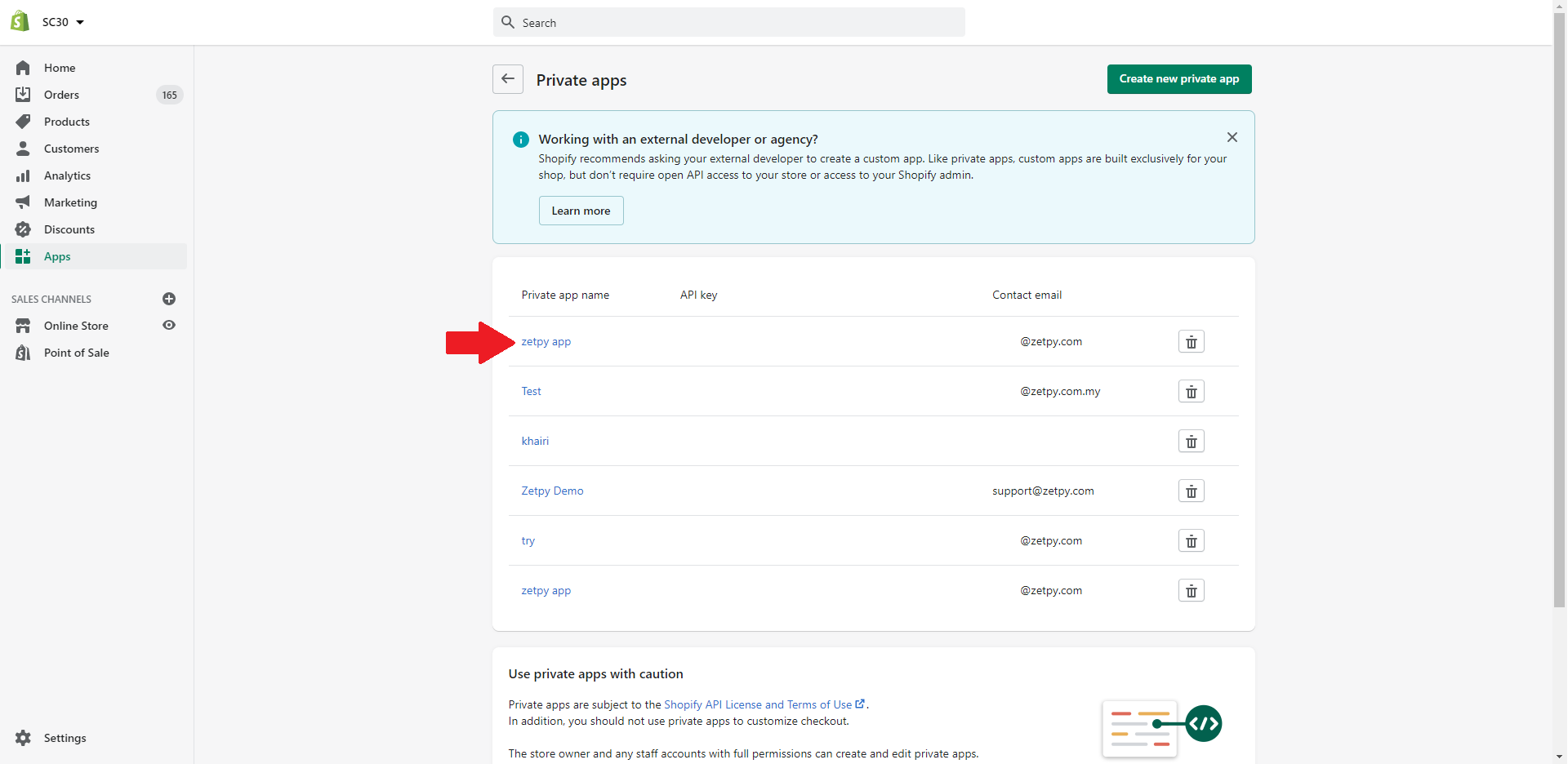Click the page vertical scrollbar

click(x=1559, y=326)
